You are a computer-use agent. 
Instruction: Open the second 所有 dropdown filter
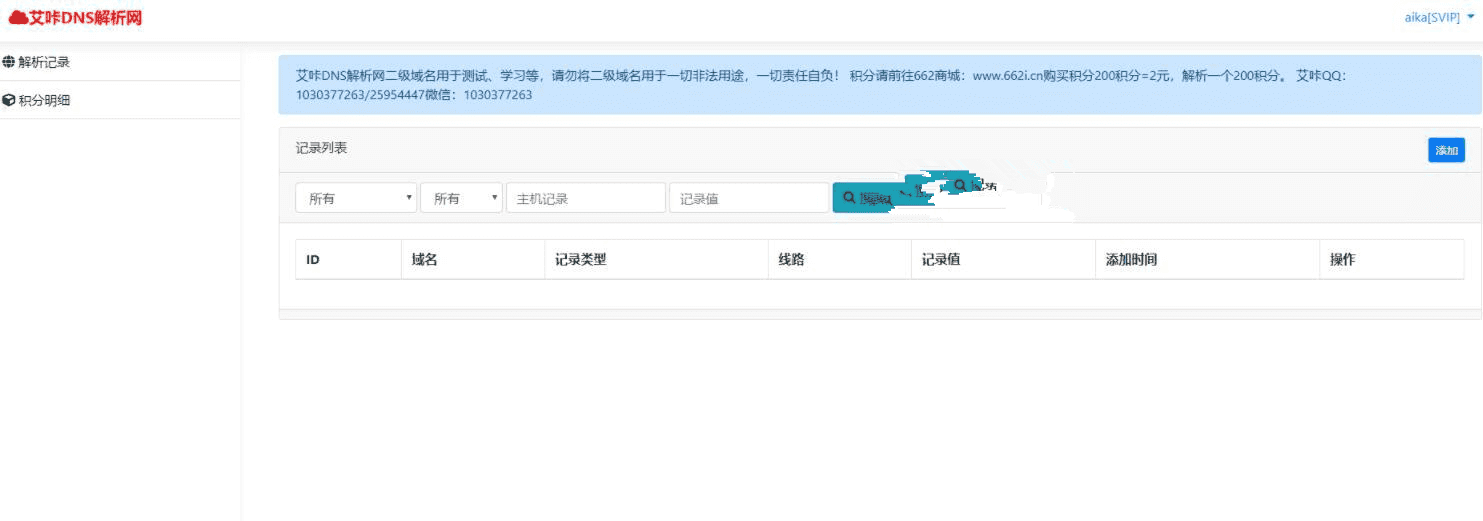click(x=461, y=198)
